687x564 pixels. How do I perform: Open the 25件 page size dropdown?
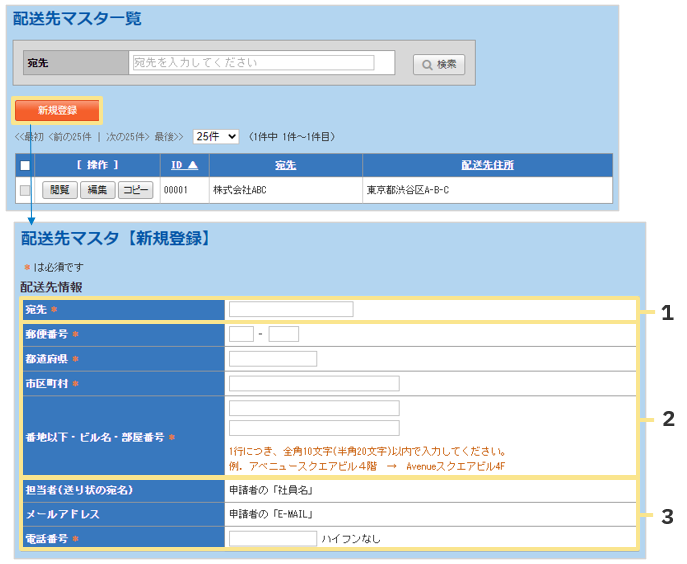(x=216, y=136)
